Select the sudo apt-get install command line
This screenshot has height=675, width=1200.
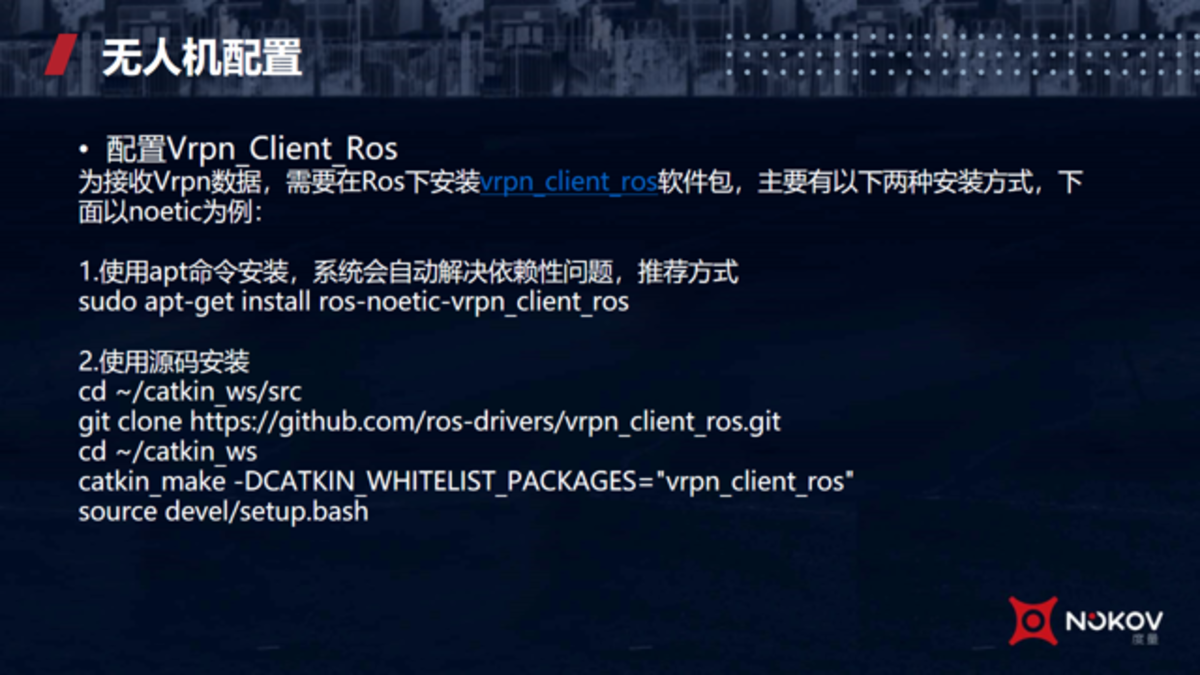pyautogui.click(x=354, y=302)
